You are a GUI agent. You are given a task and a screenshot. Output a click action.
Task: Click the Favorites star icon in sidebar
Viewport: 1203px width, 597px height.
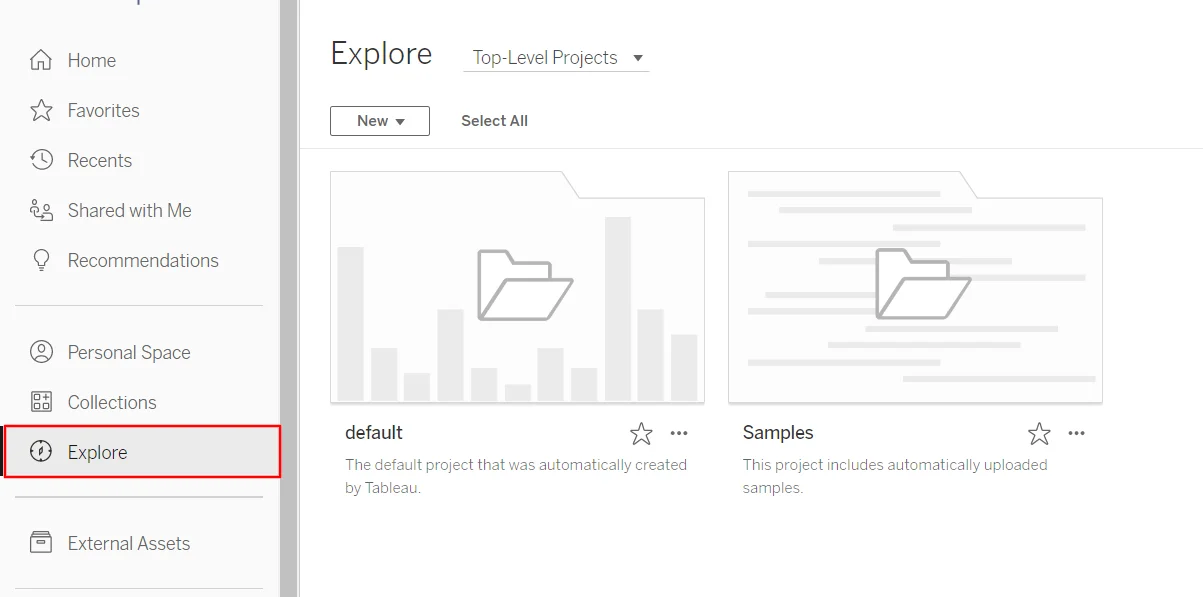click(x=41, y=110)
